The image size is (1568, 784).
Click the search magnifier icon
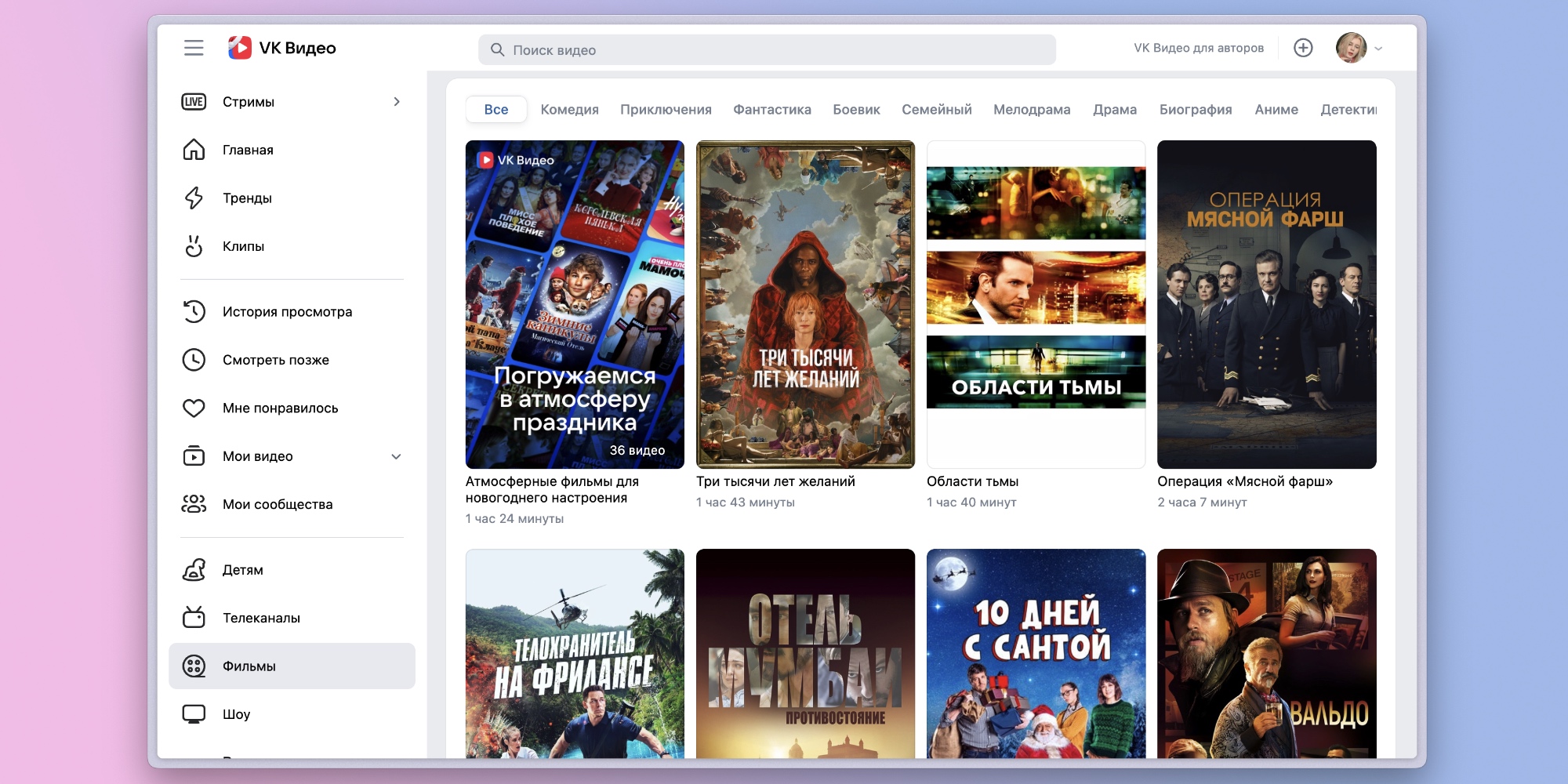[x=497, y=50]
